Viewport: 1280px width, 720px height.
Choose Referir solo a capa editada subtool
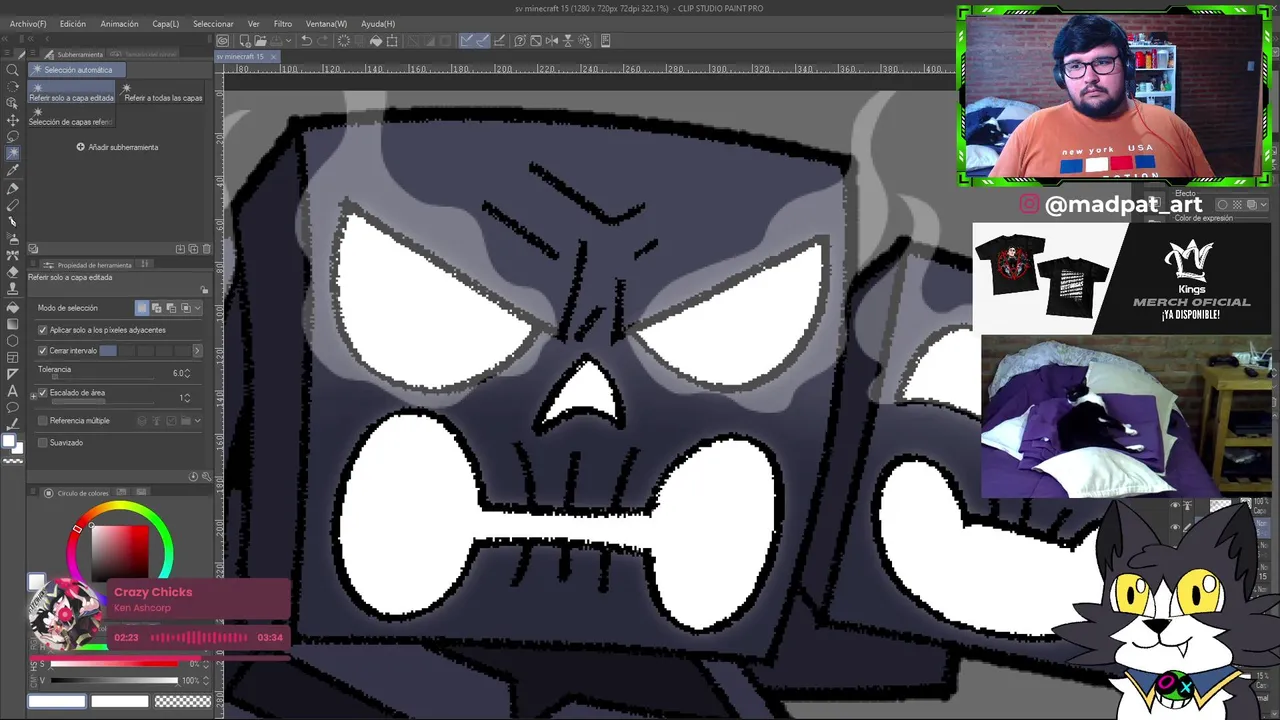pyautogui.click(x=72, y=94)
